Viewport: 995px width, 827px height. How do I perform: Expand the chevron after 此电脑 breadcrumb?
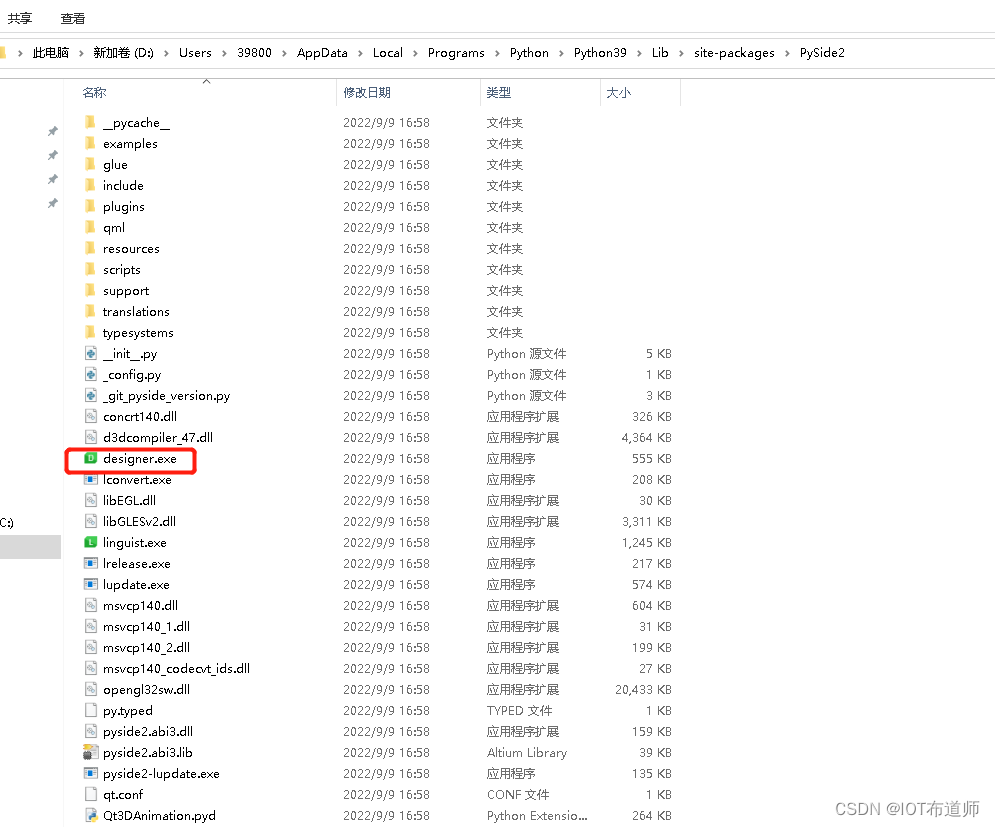81,53
